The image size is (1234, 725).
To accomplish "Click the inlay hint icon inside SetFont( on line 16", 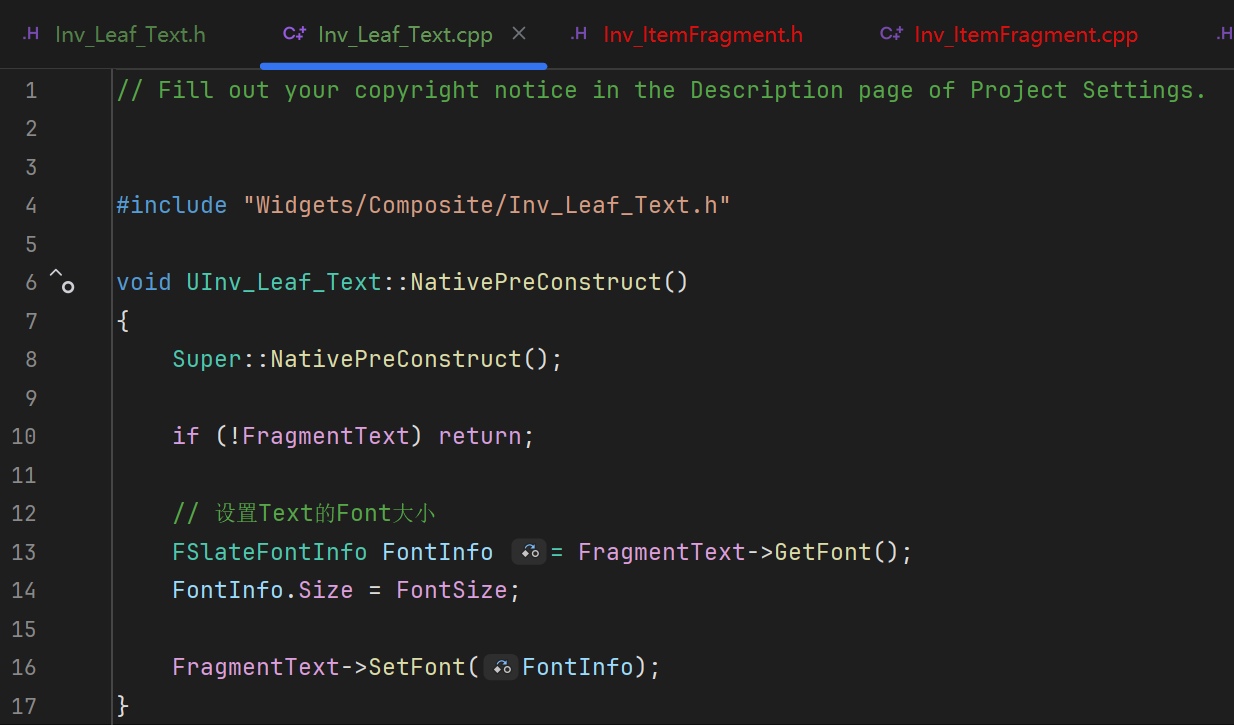I will pyautogui.click(x=501, y=667).
